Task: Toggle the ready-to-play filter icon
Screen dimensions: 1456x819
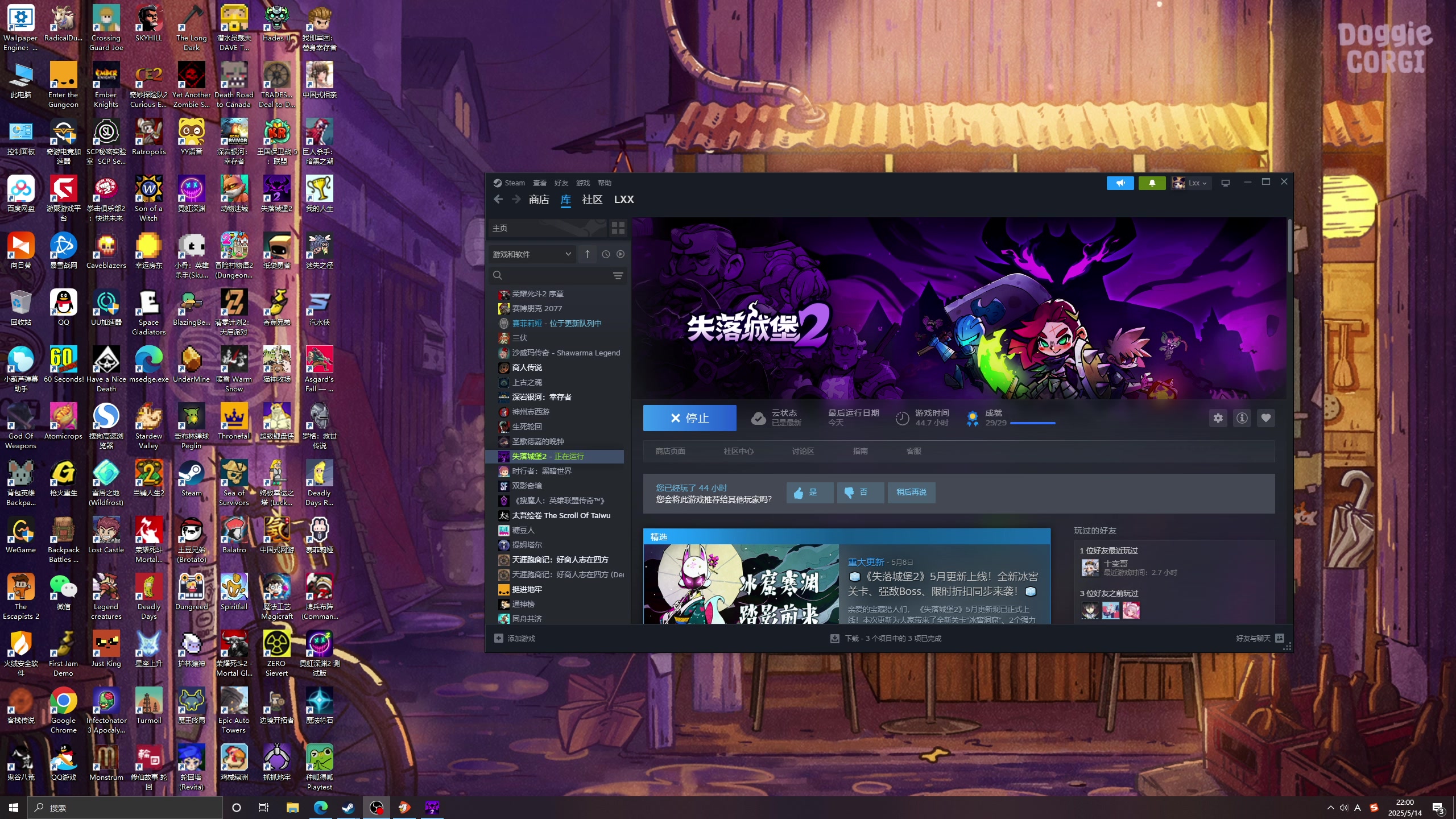Action: [x=621, y=254]
